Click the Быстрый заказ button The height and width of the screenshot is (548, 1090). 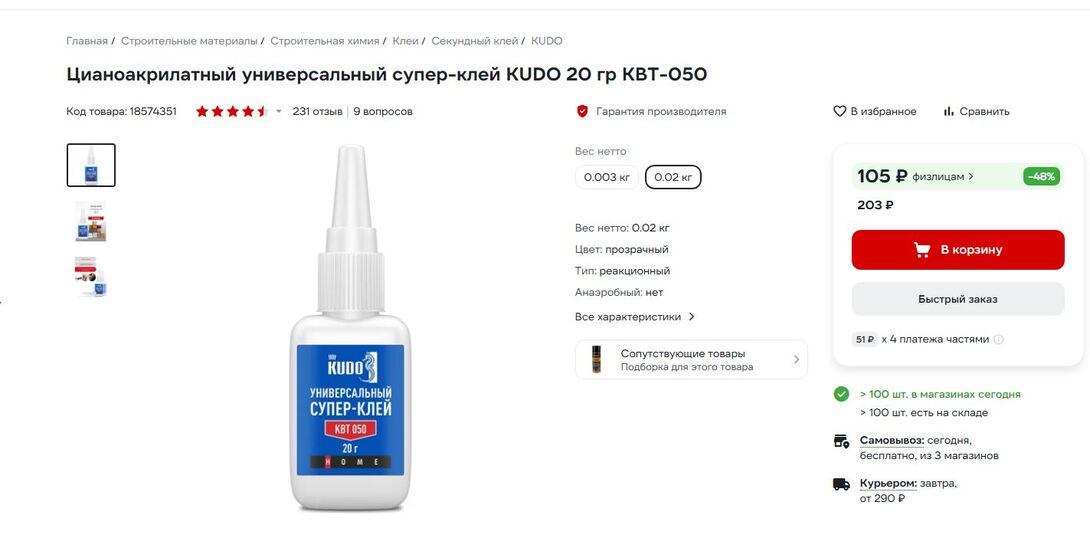pyautogui.click(x=957, y=299)
